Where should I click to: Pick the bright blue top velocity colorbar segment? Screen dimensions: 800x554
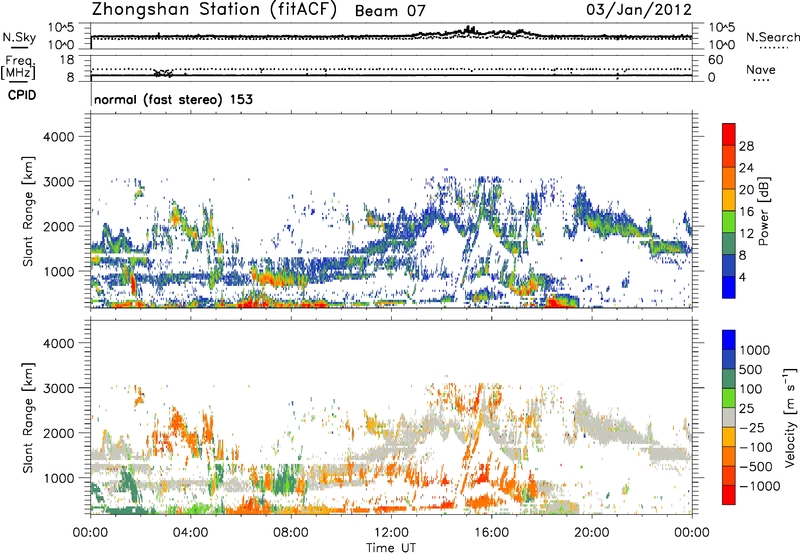729,340
